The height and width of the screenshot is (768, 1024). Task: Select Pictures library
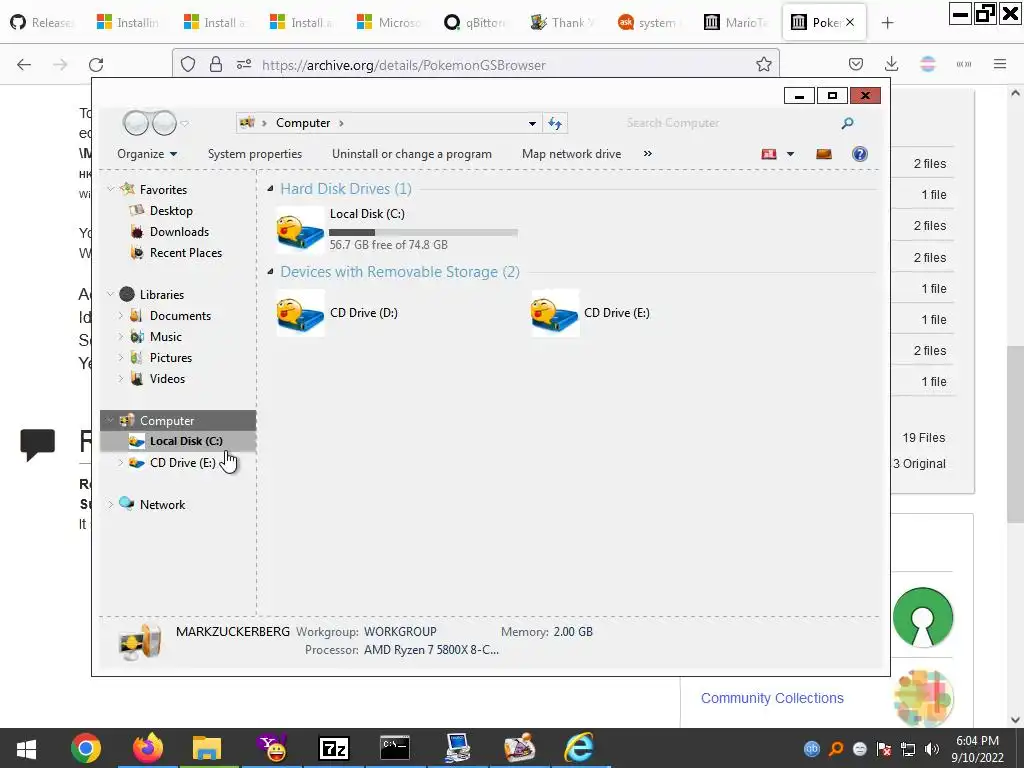[170, 358]
